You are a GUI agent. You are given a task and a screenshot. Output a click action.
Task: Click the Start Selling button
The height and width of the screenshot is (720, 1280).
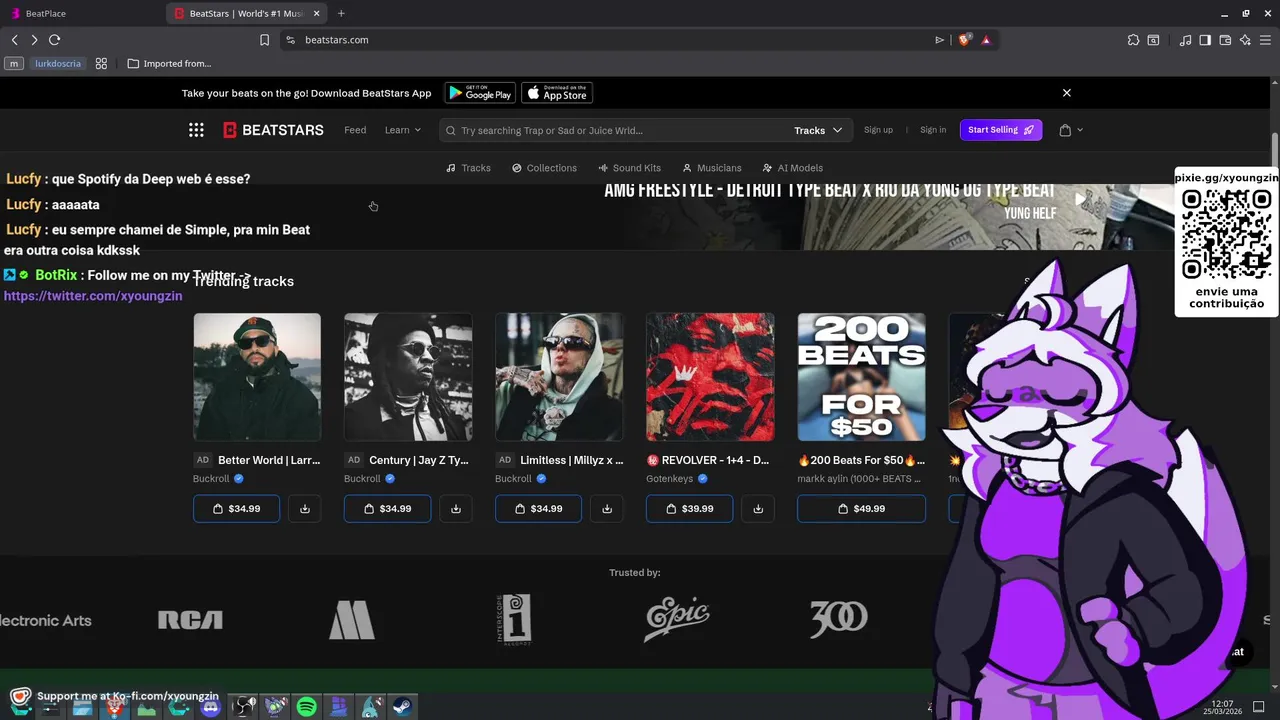tap(1001, 130)
